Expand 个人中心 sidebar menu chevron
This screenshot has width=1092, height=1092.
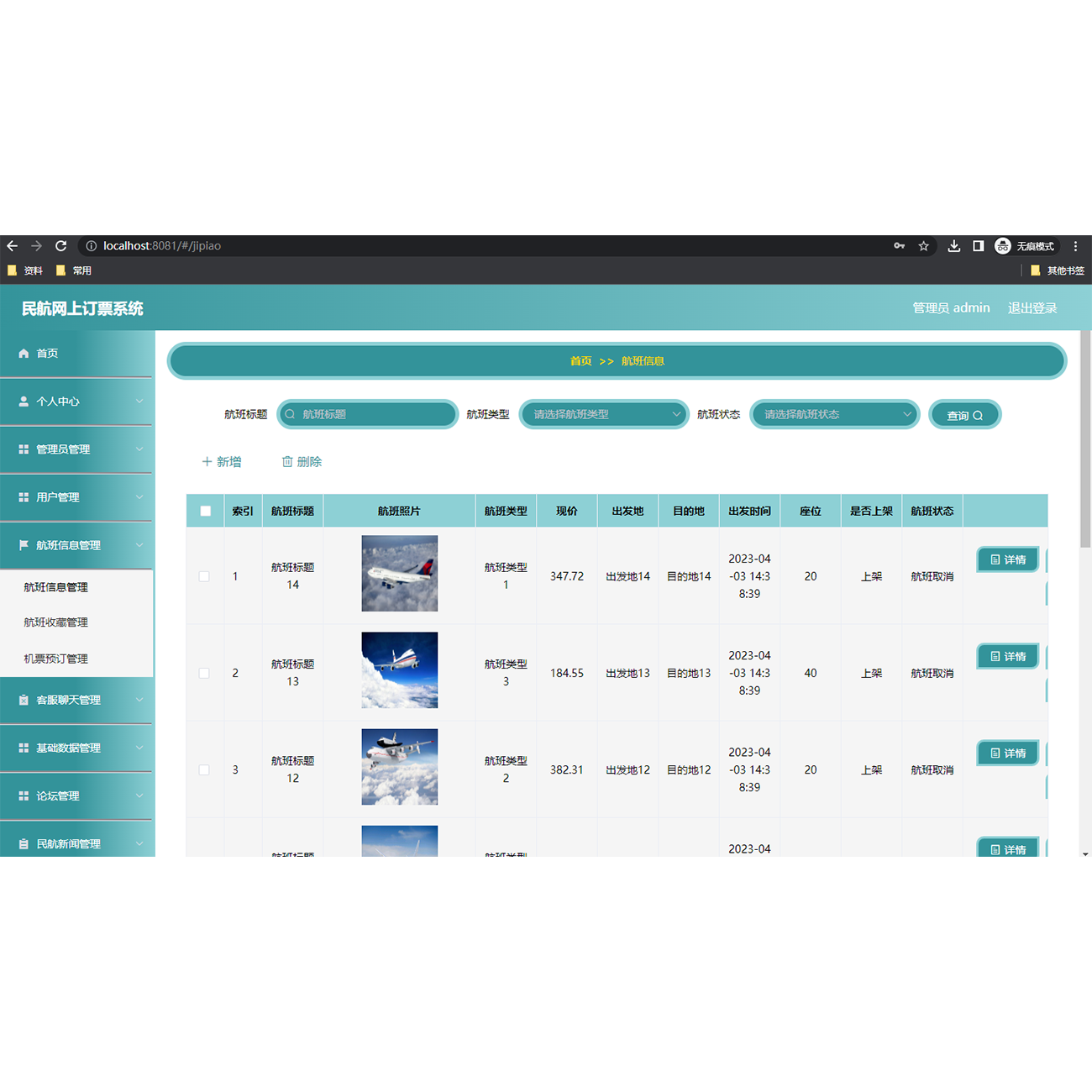click(139, 402)
